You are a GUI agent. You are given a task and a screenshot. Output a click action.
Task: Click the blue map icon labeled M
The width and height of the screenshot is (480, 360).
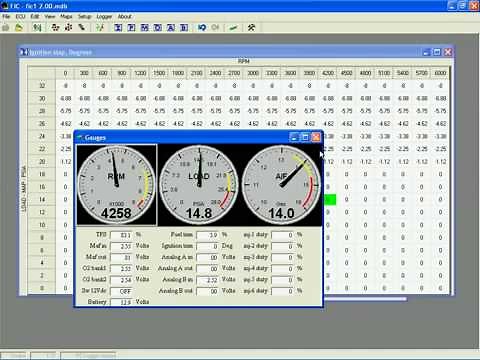pyautogui.click(x=144, y=28)
